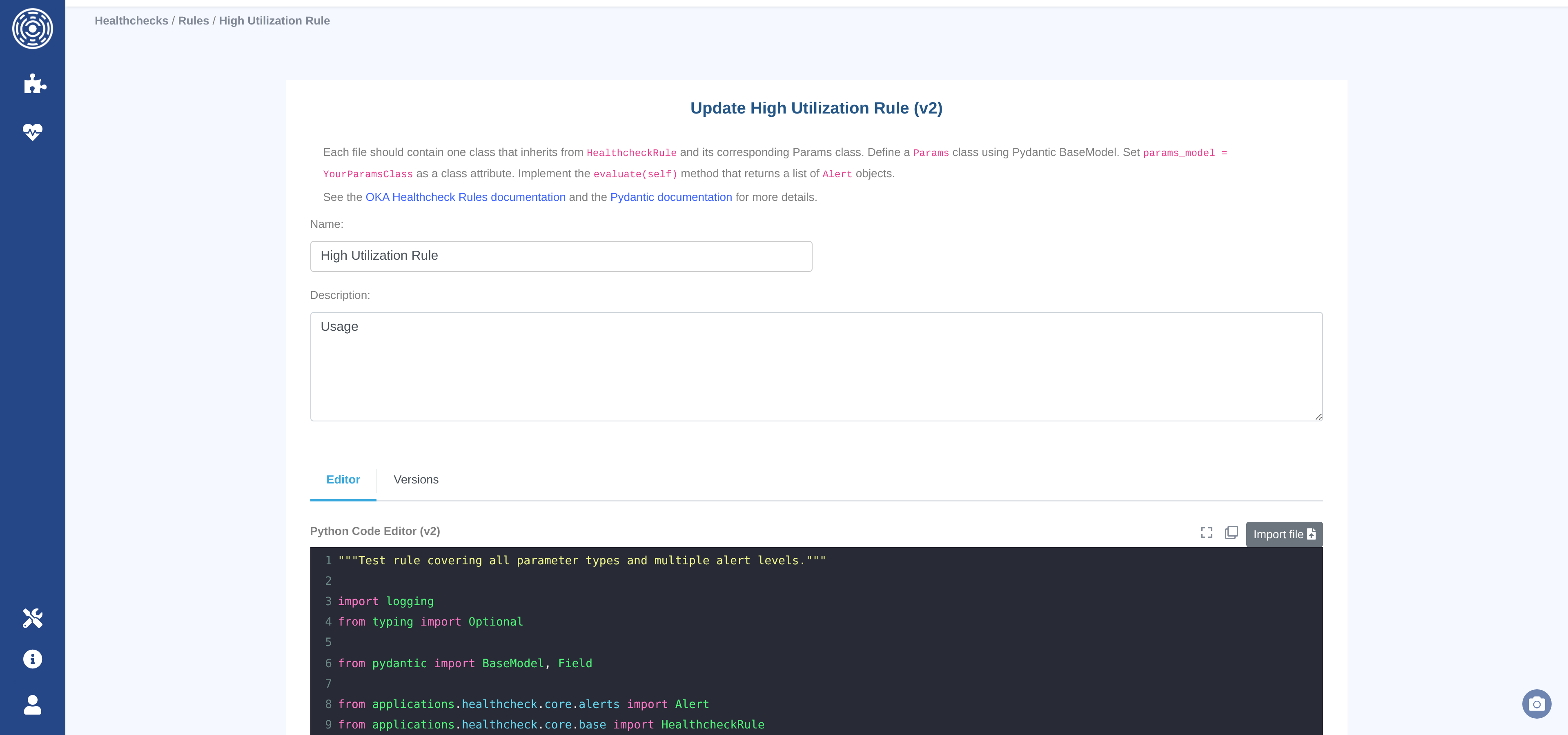Click the OKA logo in sidebar
This screenshot has width=1568, height=735.
[32, 29]
